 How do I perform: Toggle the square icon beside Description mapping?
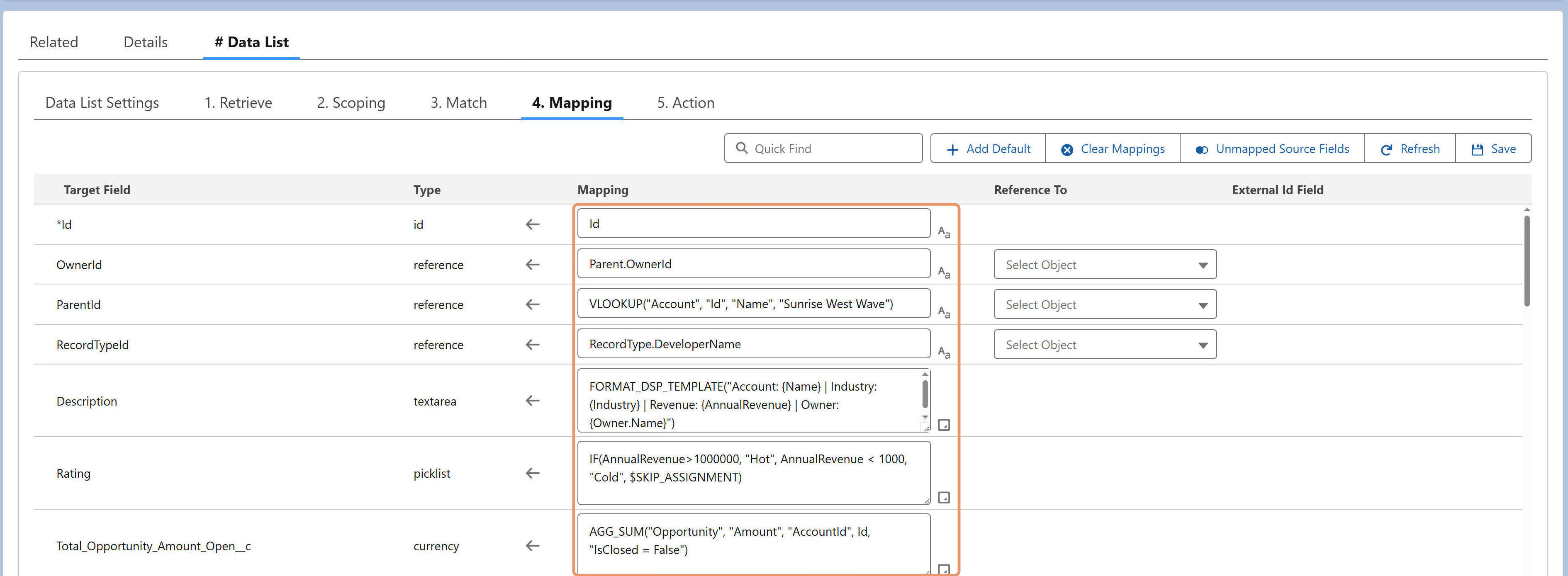(x=943, y=425)
